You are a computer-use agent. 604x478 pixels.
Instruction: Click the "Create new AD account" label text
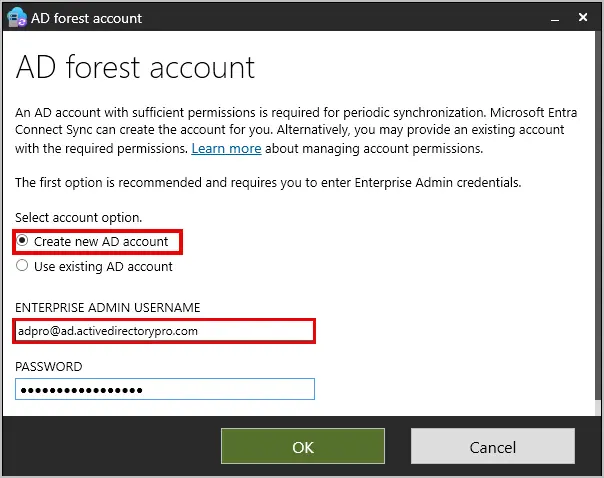click(x=101, y=241)
